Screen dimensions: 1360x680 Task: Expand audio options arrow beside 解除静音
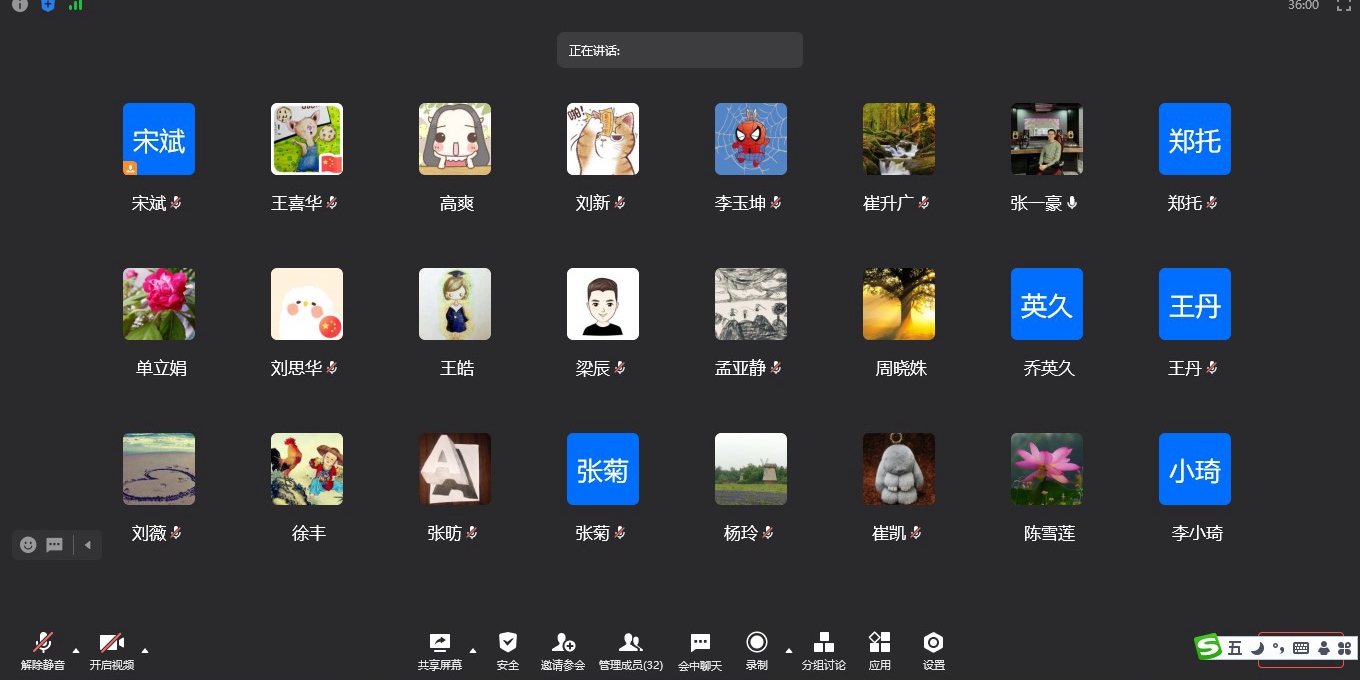pyautogui.click(x=76, y=650)
